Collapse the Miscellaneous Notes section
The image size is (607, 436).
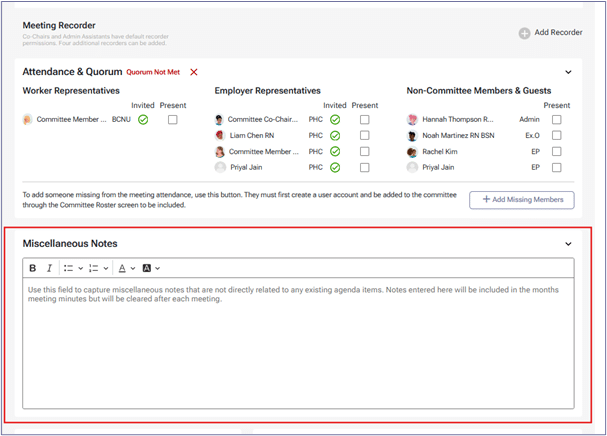[x=568, y=244]
